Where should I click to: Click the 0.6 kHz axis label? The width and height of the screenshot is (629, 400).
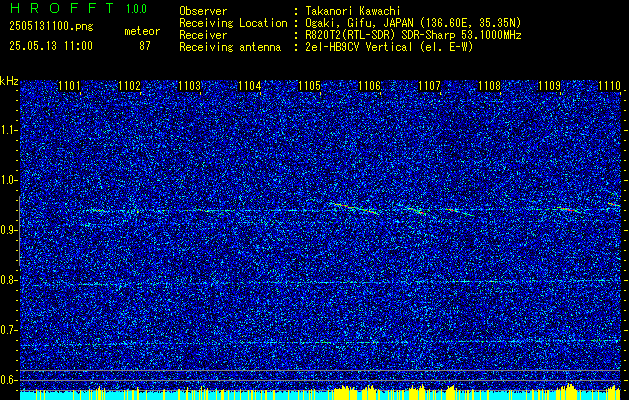click(x=9, y=380)
